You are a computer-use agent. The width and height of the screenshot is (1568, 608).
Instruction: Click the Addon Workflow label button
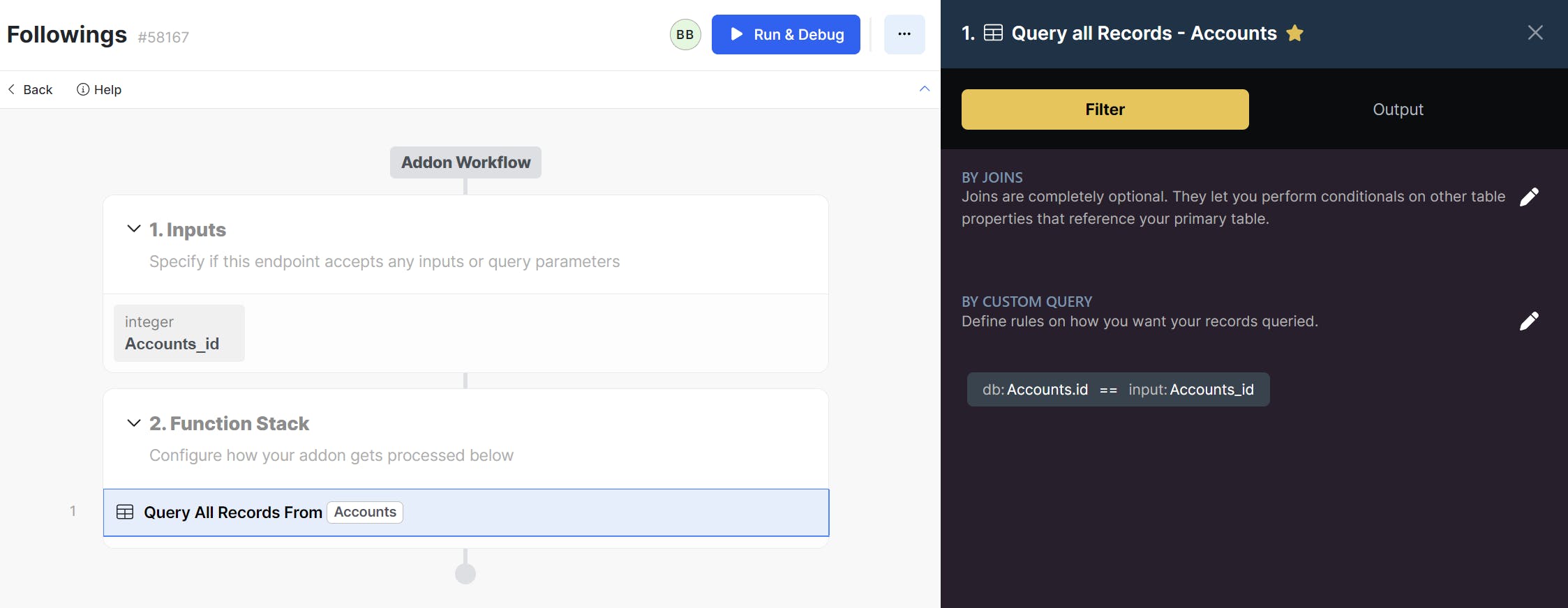pyautogui.click(x=465, y=162)
